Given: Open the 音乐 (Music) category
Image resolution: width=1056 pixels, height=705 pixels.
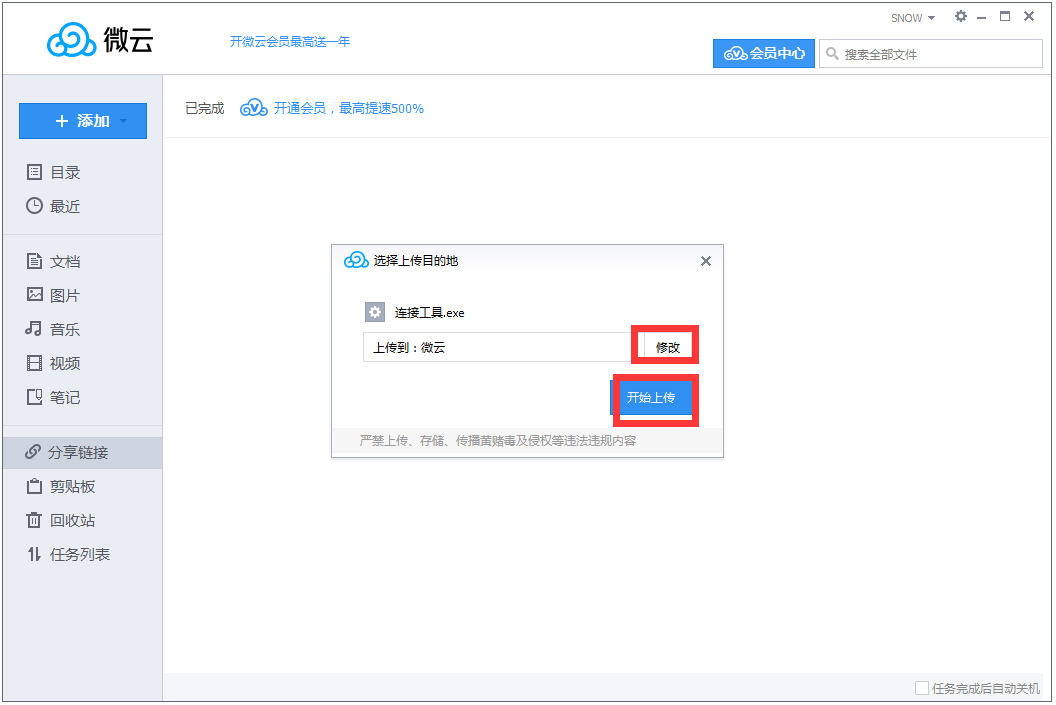Looking at the screenshot, I should coord(62,329).
